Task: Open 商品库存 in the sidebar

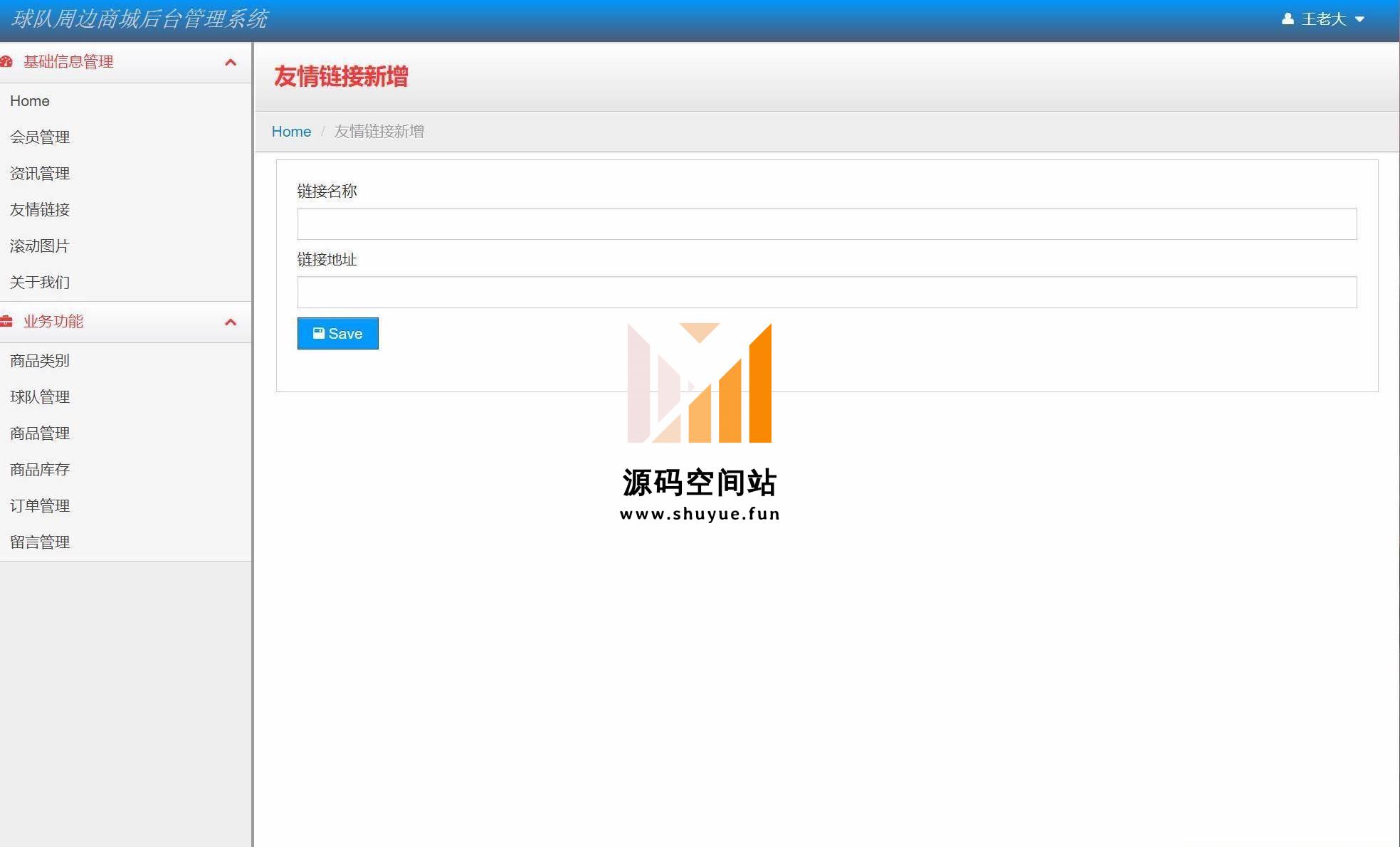Action: point(40,470)
